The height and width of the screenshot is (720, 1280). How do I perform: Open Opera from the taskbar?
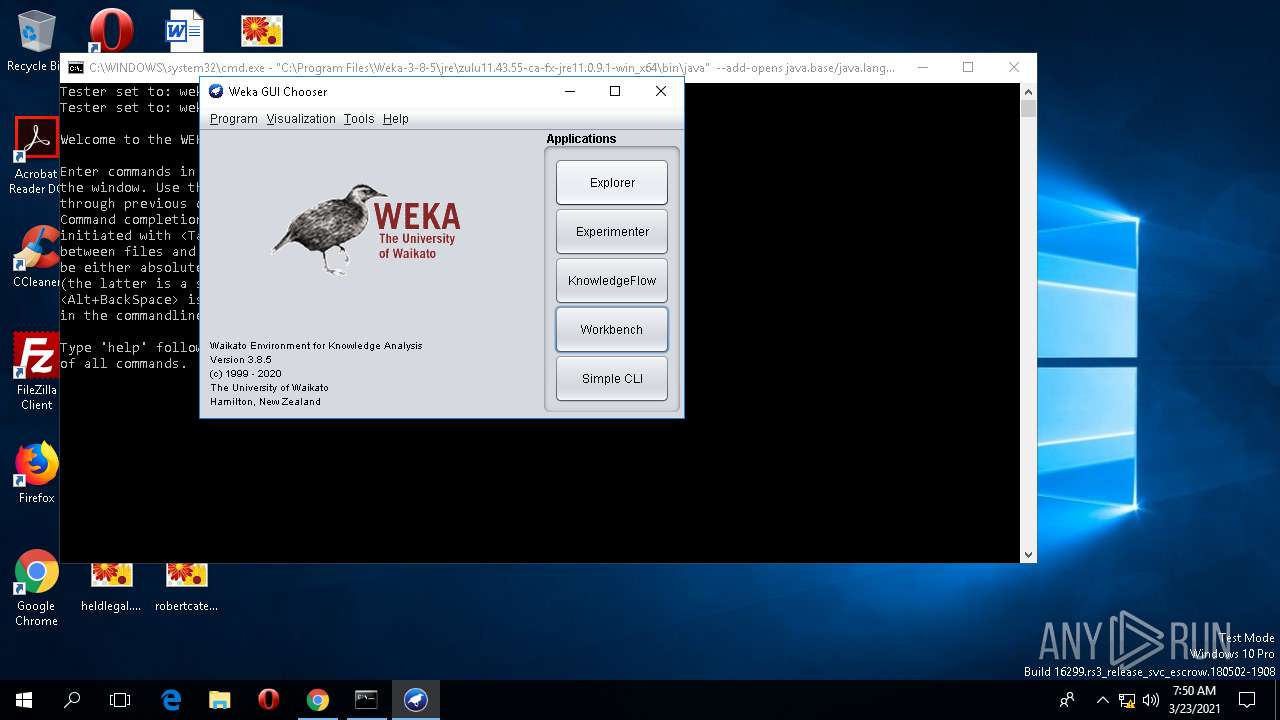pyautogui.click(x=268, y=700)
